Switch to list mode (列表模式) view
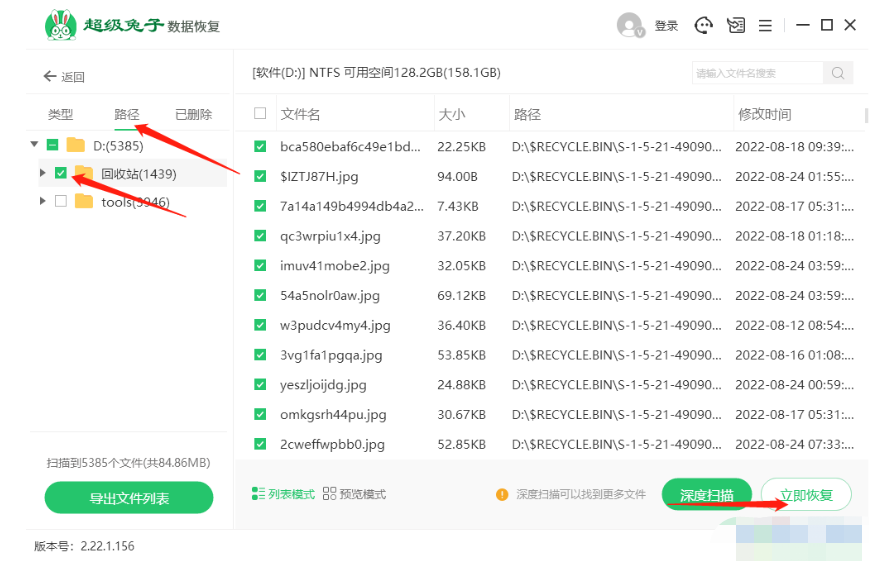This screenshot has height=561, width=869. [284, 494]
